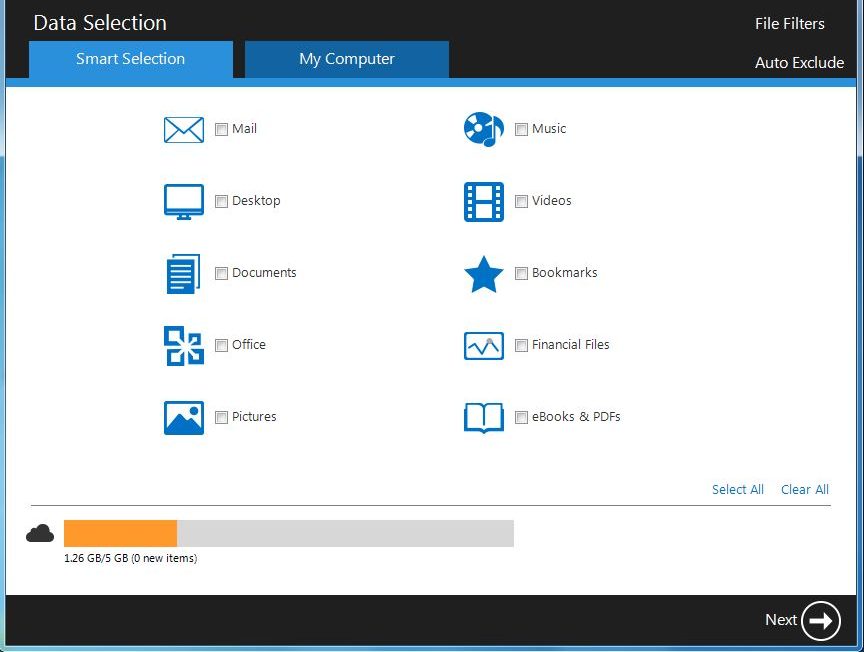Viewport: 864px width, 652px height.
Task: Click the Next arrow circle icon
Action: coord(821,621)
